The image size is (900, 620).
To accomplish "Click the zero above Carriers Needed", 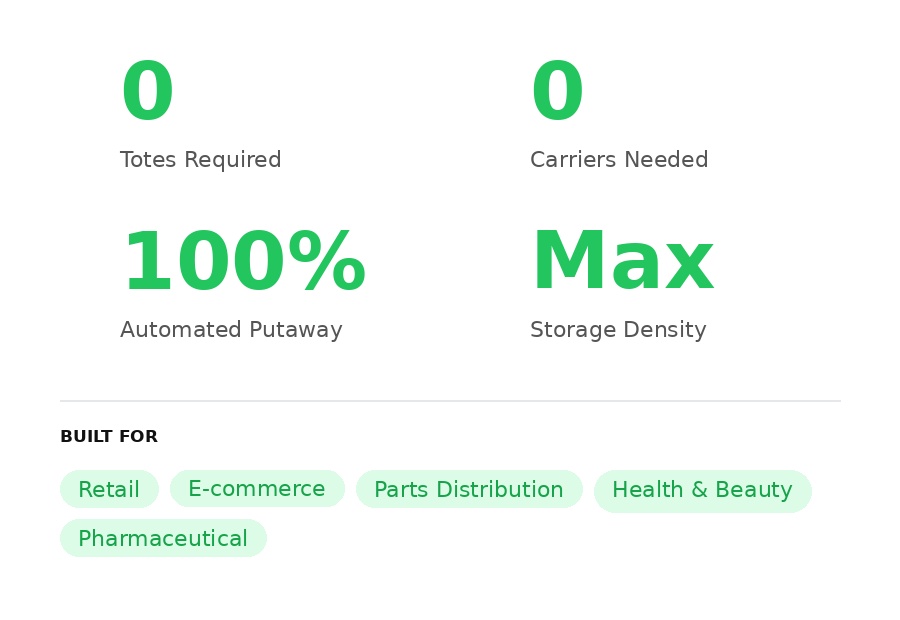I will click(x=557, y=91).
